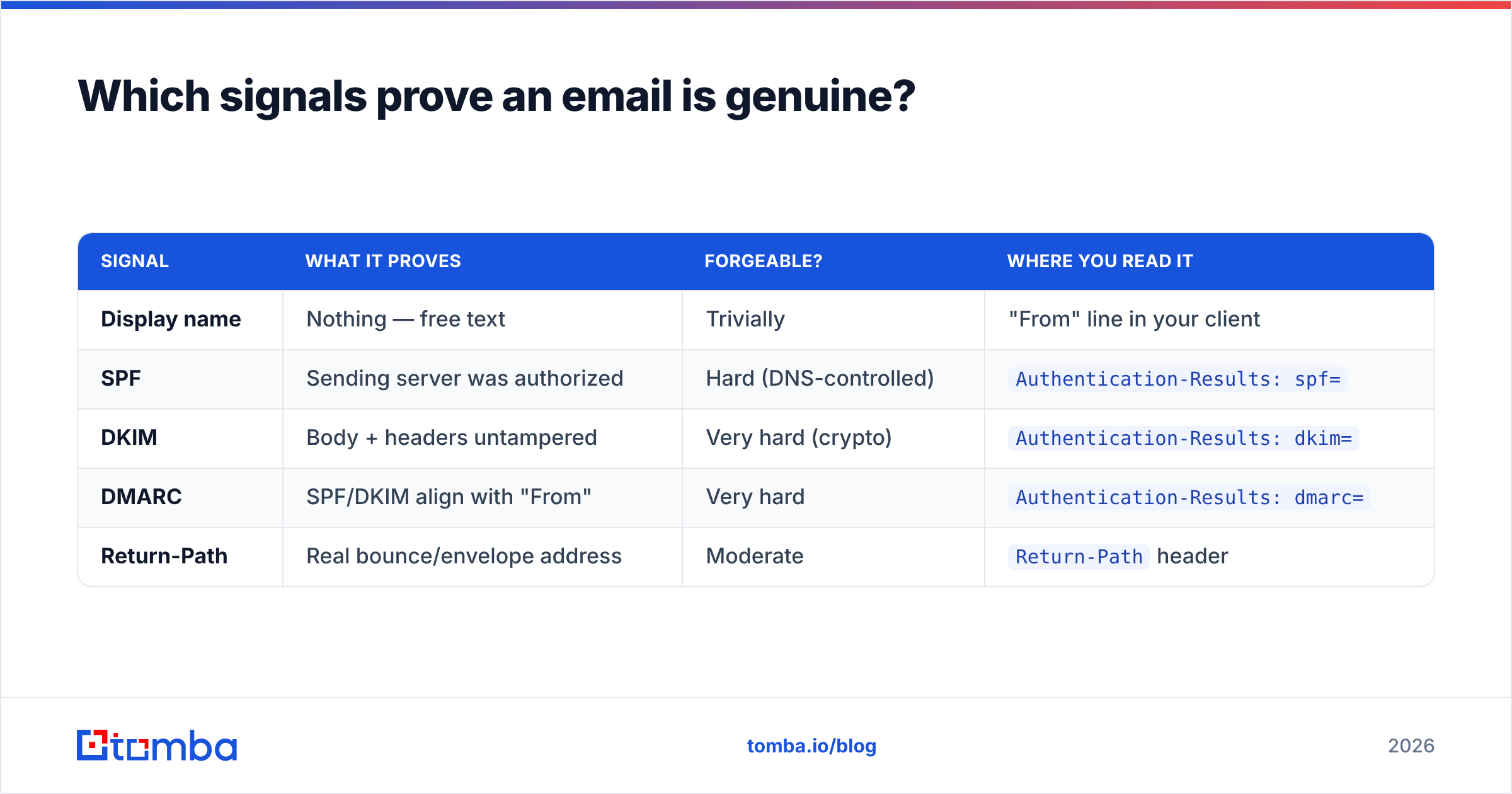1512x794 pixels.
Task: Click the 'Authentication-Results: spf=' code chip
Action: point(1178,379)
